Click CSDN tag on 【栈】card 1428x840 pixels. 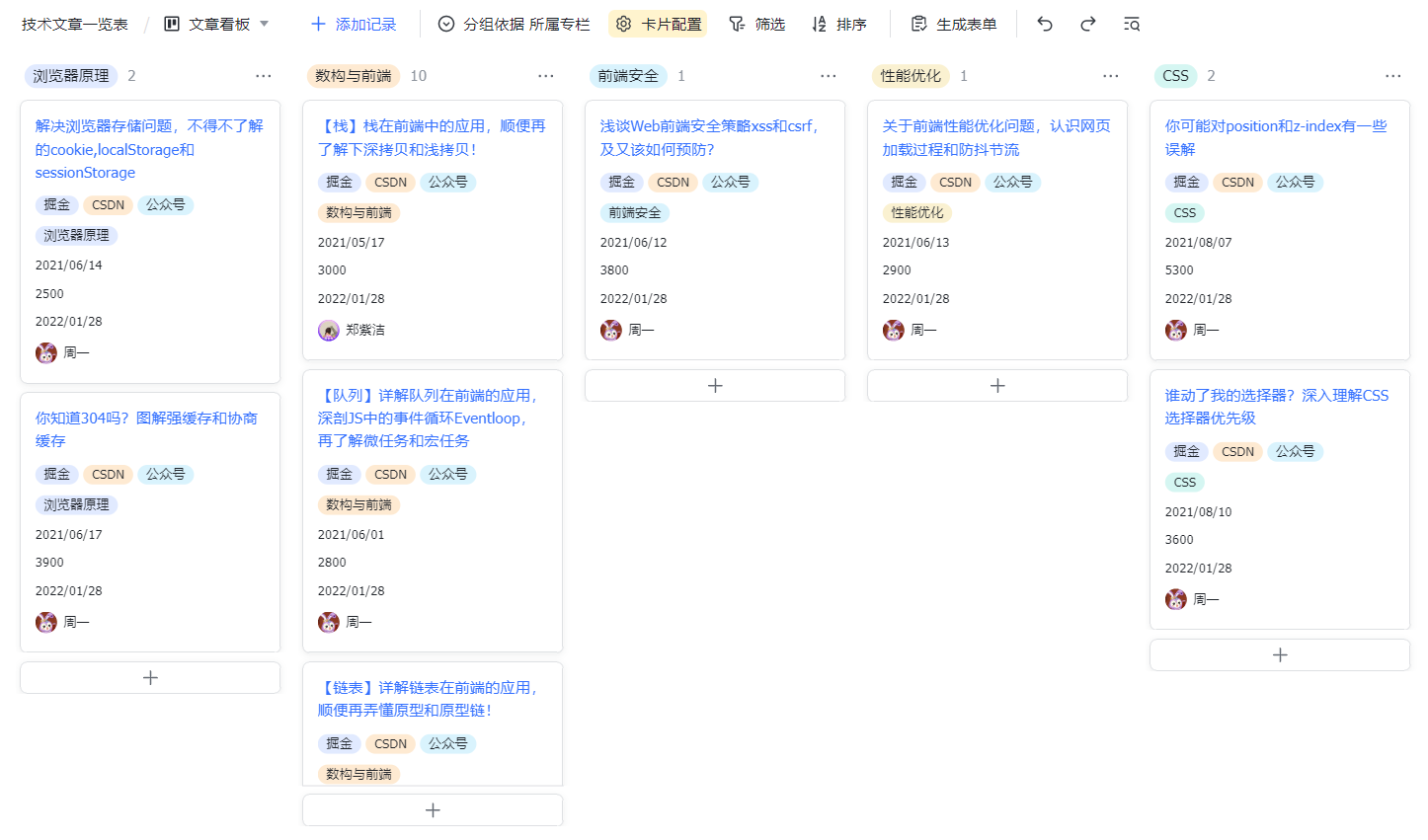pos(391,183)
